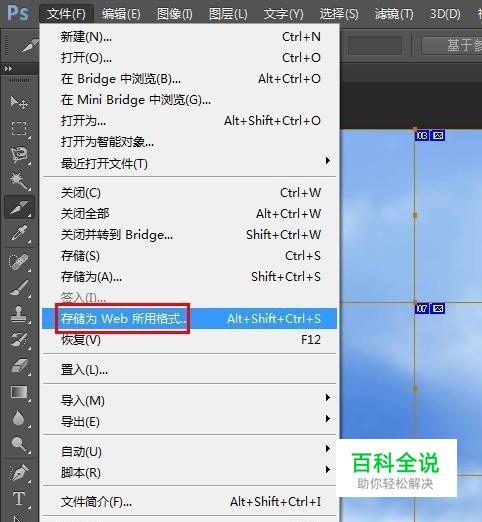Choose 文件简介(F)... menu entry
The image size is (482, 522).
189,501
